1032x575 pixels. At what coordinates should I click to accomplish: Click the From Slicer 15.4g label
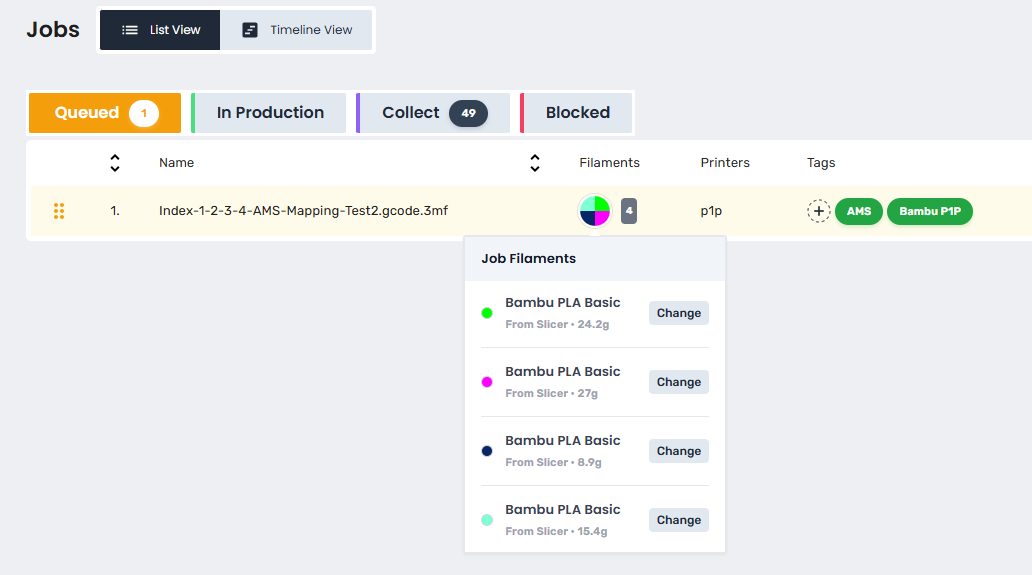[556, 532]
